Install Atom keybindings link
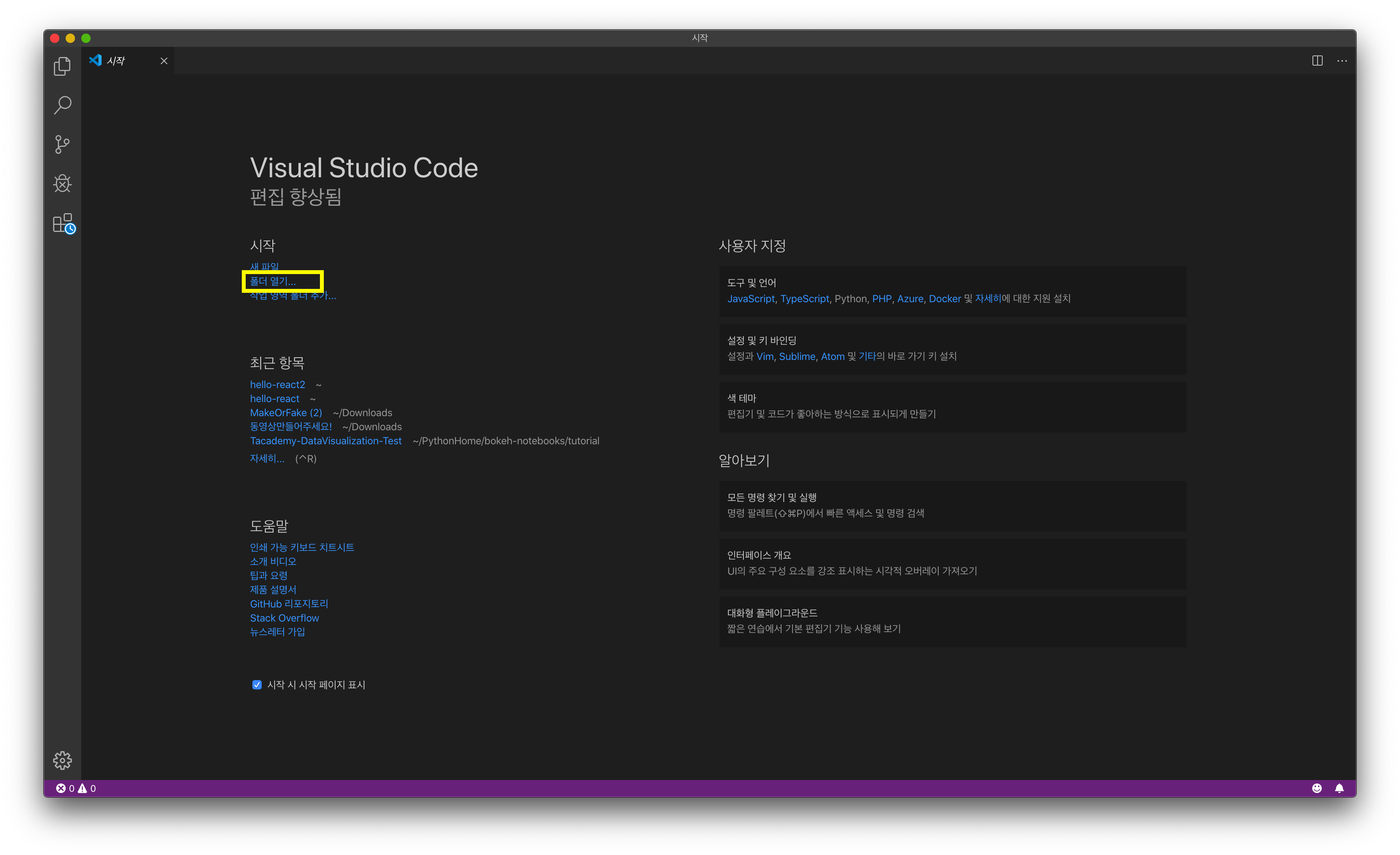The image size is (1400, 855). click(x=832, y=356)
